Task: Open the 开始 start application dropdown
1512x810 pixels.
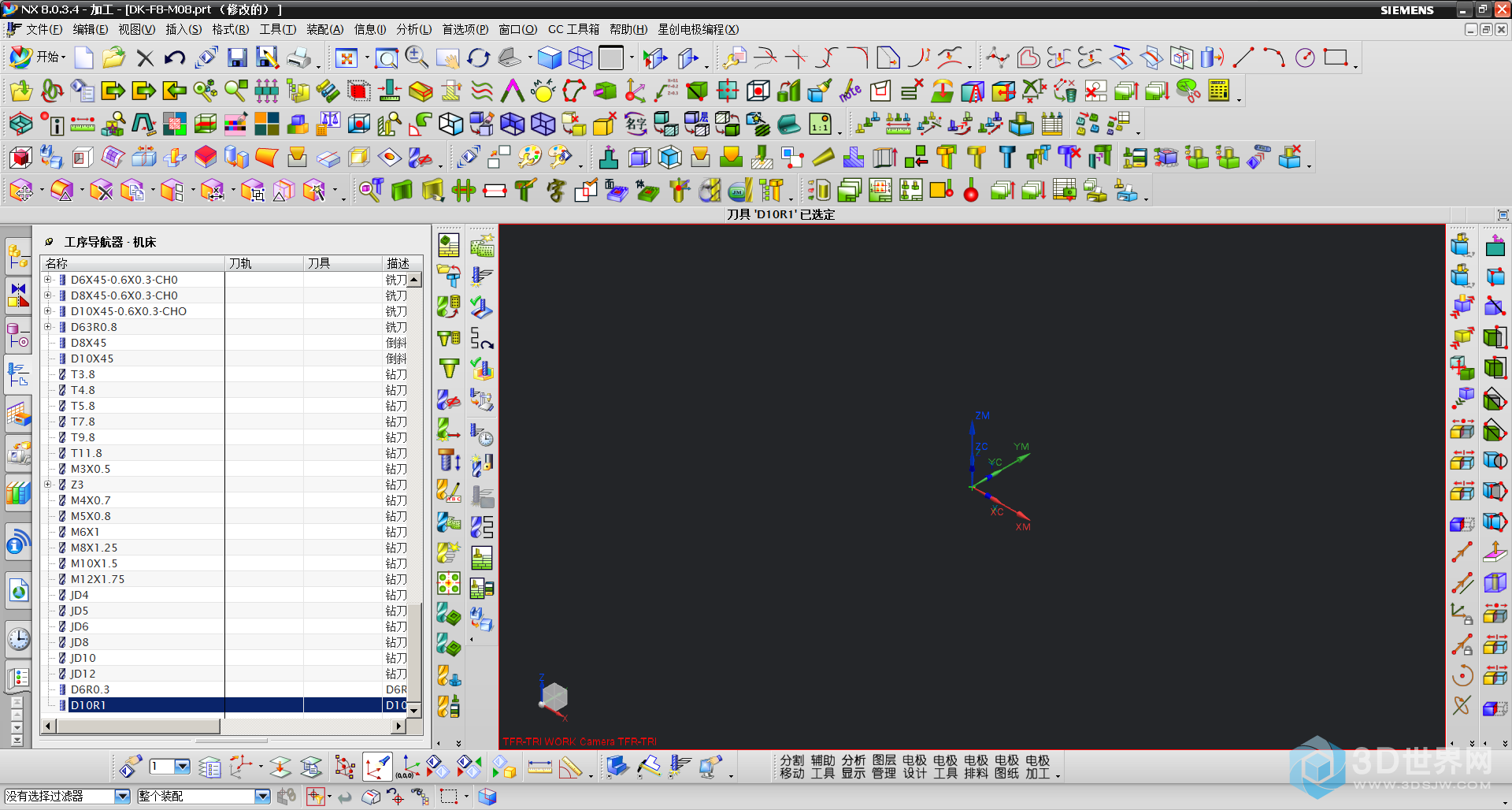Action: click(38, 58)
